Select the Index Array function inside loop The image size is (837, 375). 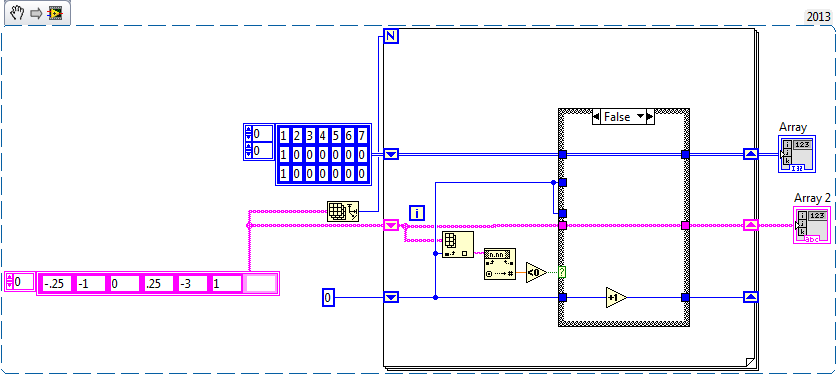point(457,244)
